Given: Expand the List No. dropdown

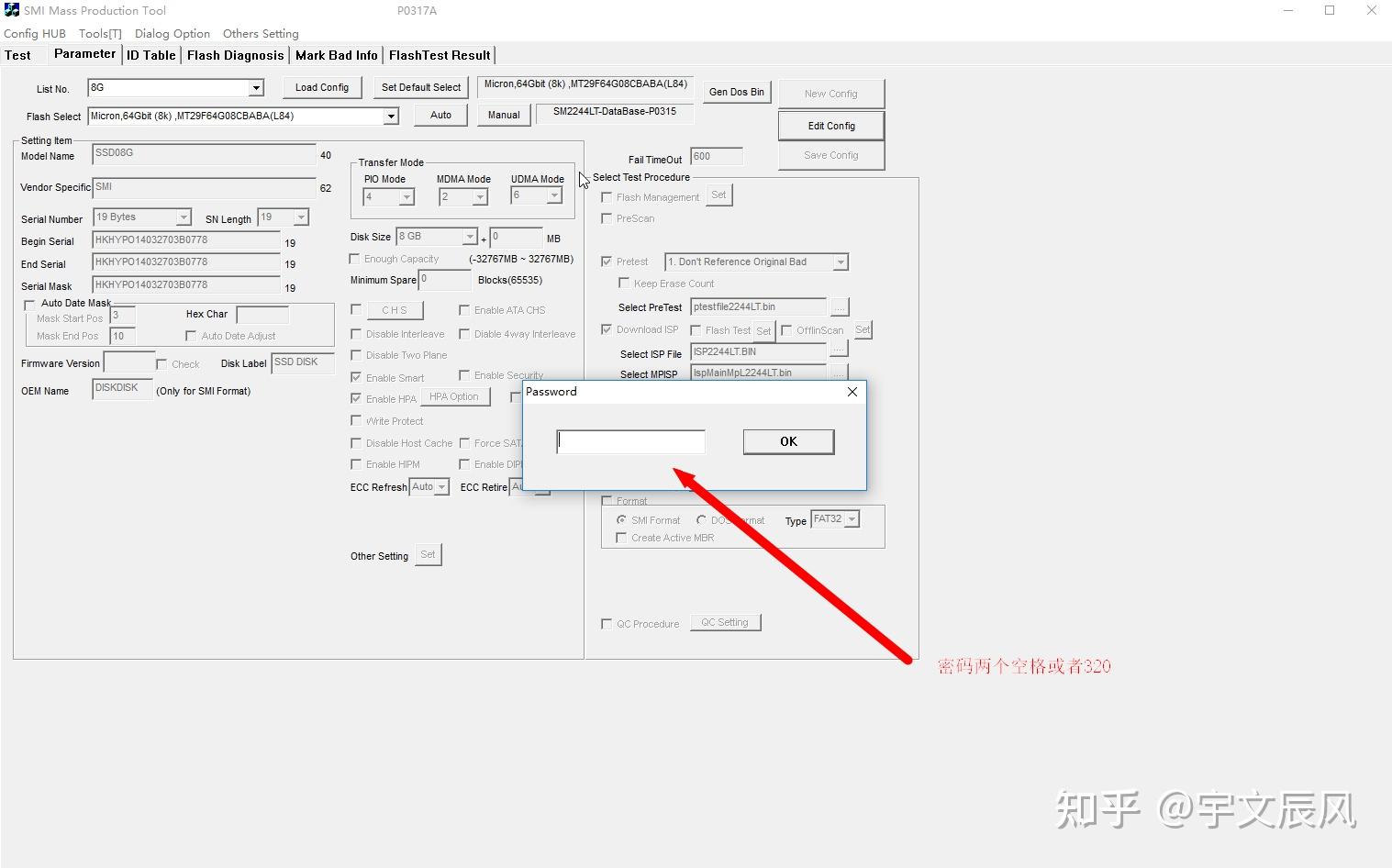Looking at the screenshot, I should point(257,88).
